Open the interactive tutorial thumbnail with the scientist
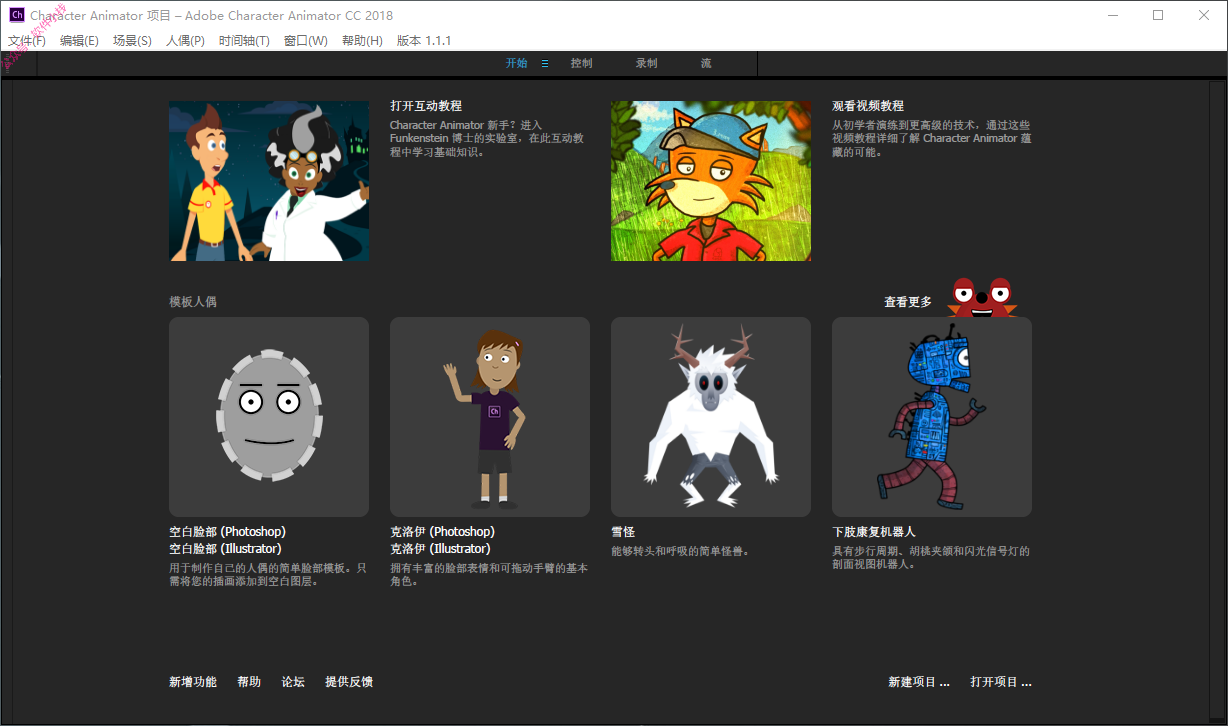 point(269,181)
